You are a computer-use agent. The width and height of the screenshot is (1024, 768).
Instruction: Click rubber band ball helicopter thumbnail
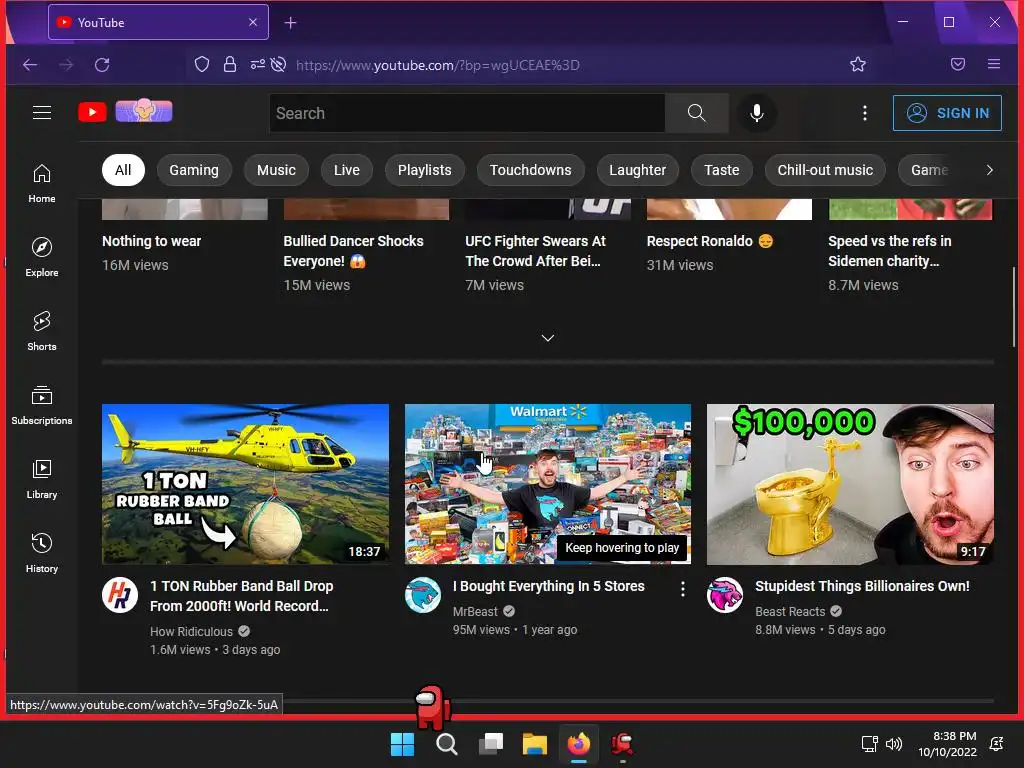point(246,484)
